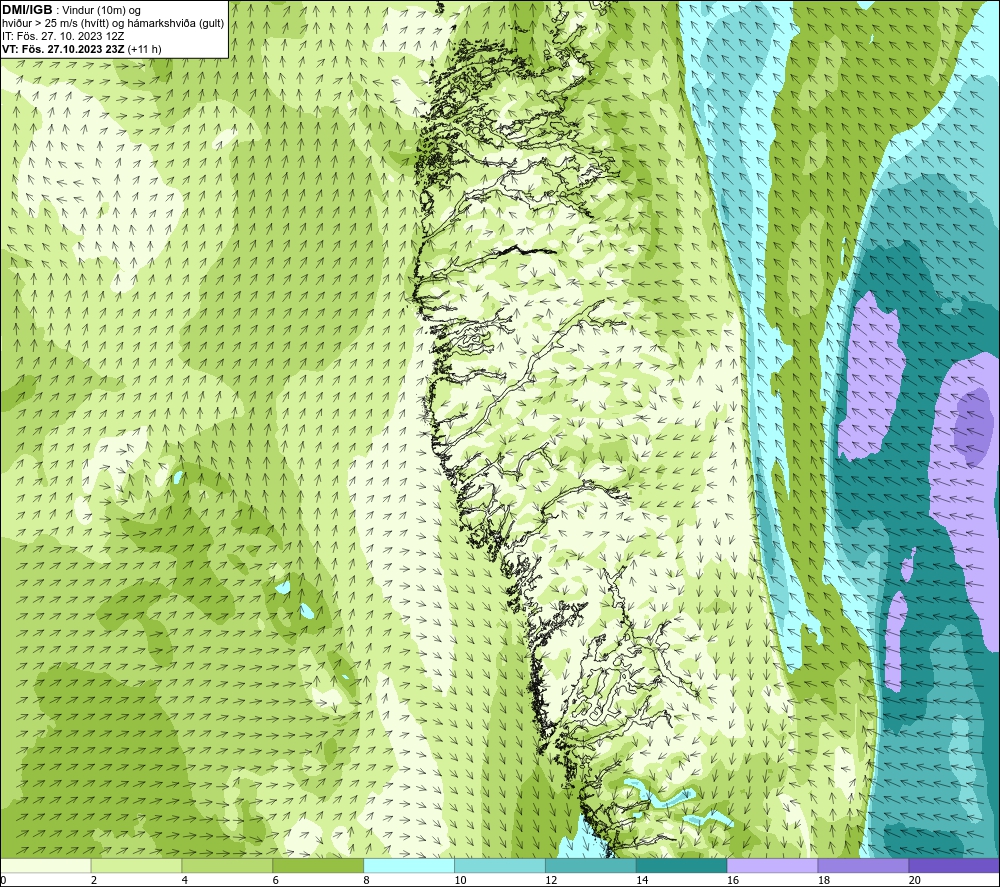Select the 16–18 m/s light purple swatch

772,865
